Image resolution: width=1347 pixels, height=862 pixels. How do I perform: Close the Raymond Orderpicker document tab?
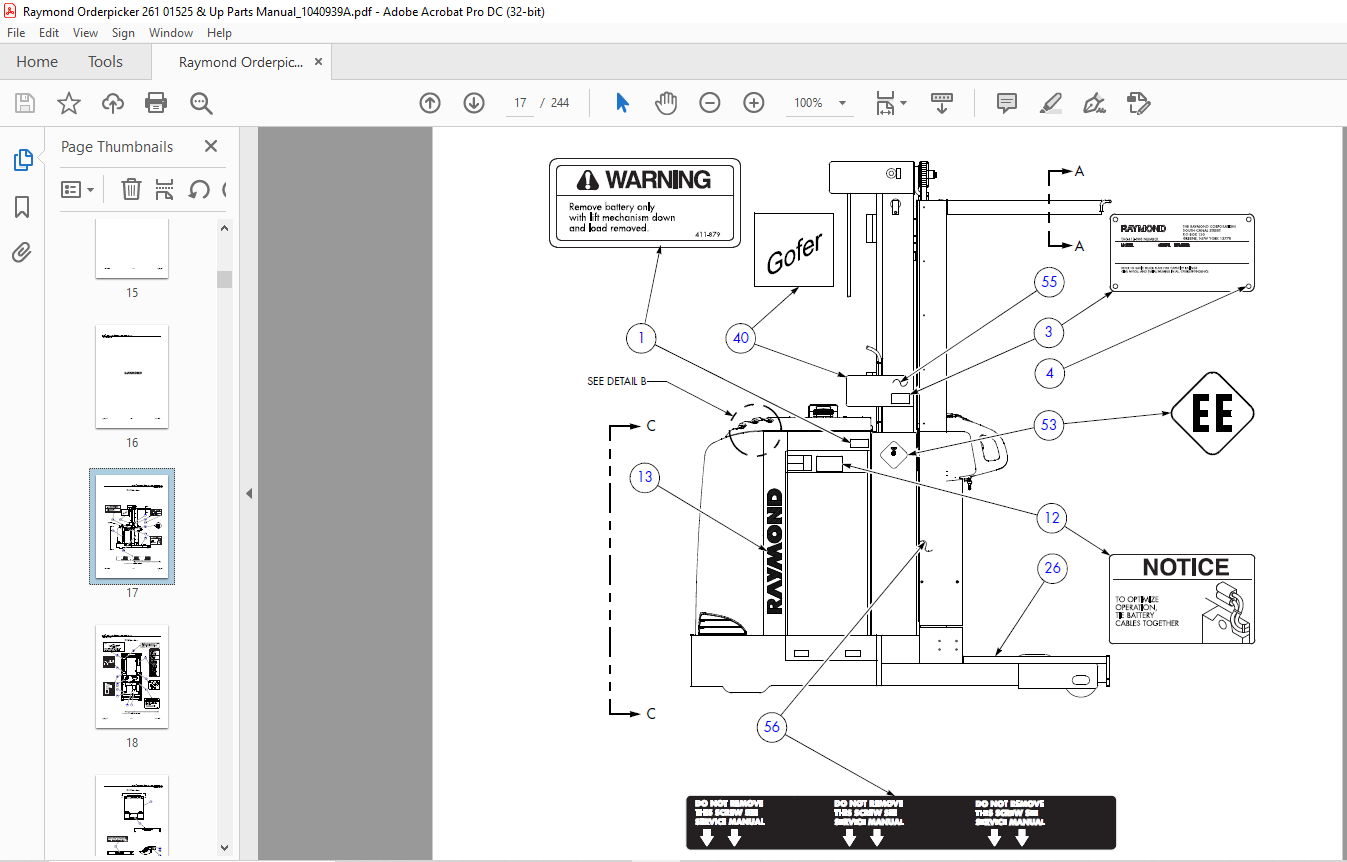(x=318, y=62)
